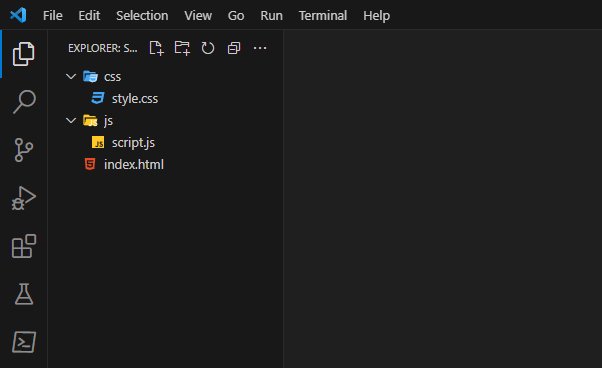
Task: Select the css folder name
Action: 112,77
